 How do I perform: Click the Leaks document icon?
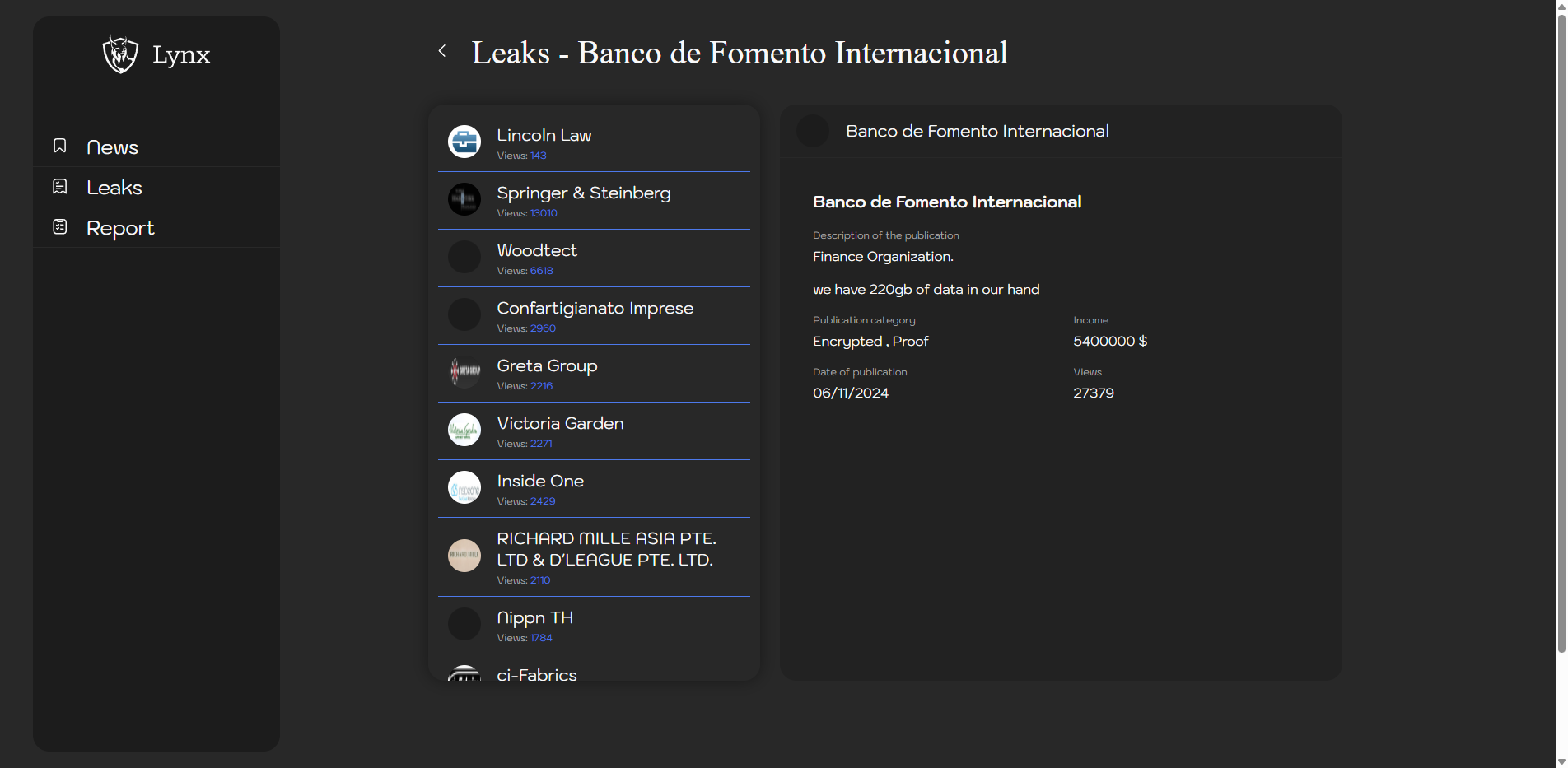click(x=59, y=186)
